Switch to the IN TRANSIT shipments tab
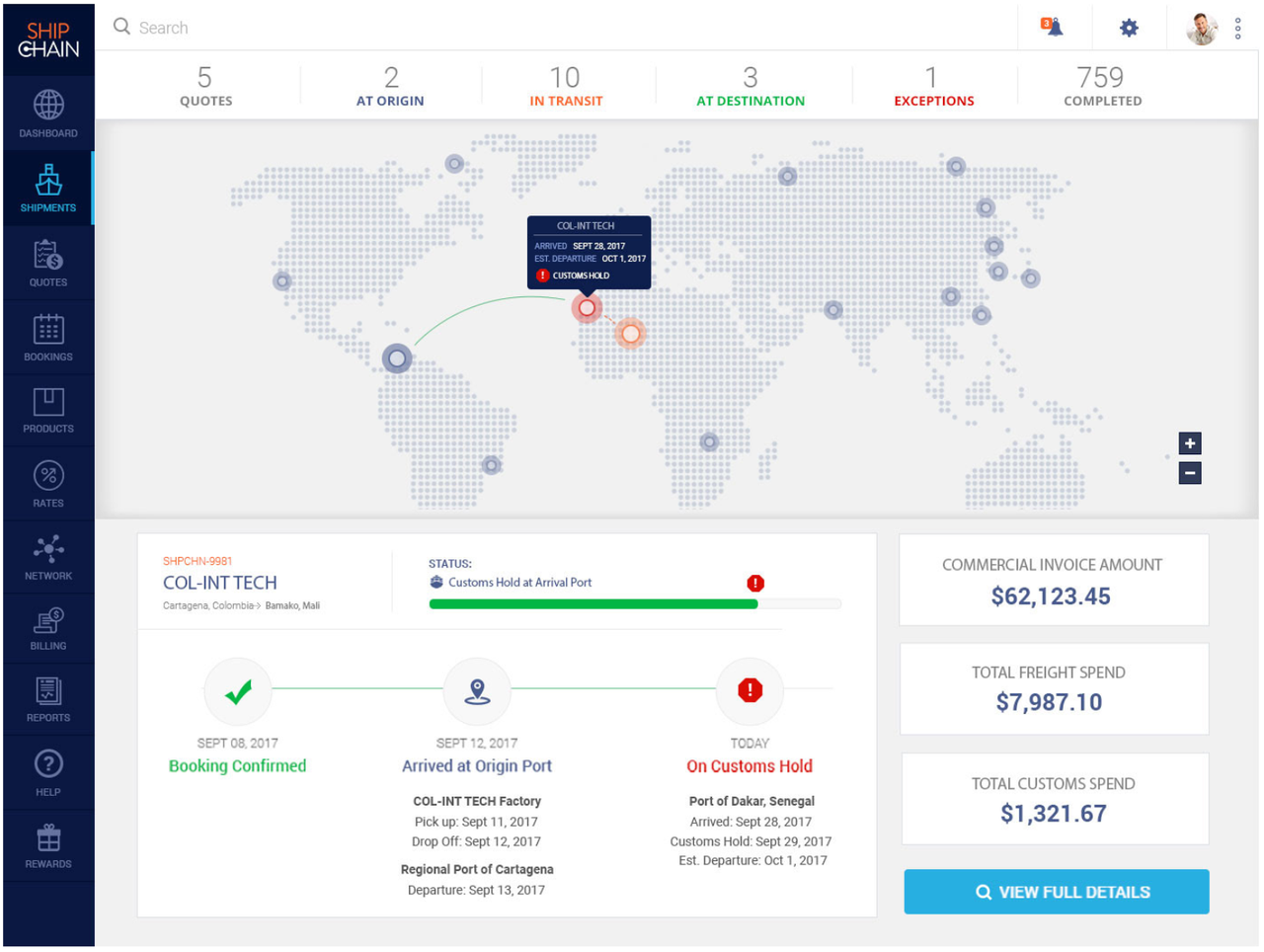The width and height of the screenshot is (1264, 952). pos(566,87)
